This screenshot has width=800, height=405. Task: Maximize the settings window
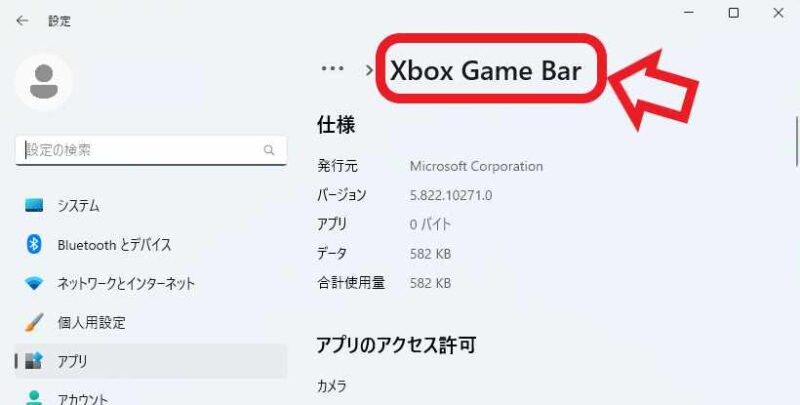(734, 13)
